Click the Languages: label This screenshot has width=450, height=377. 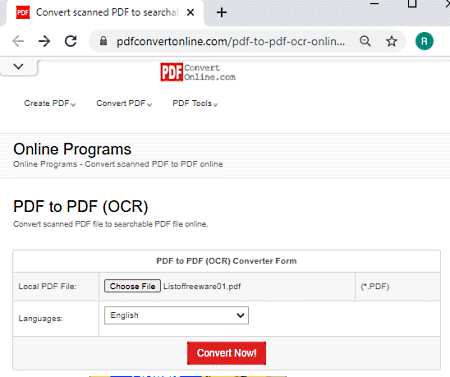[x=40, y=319]
